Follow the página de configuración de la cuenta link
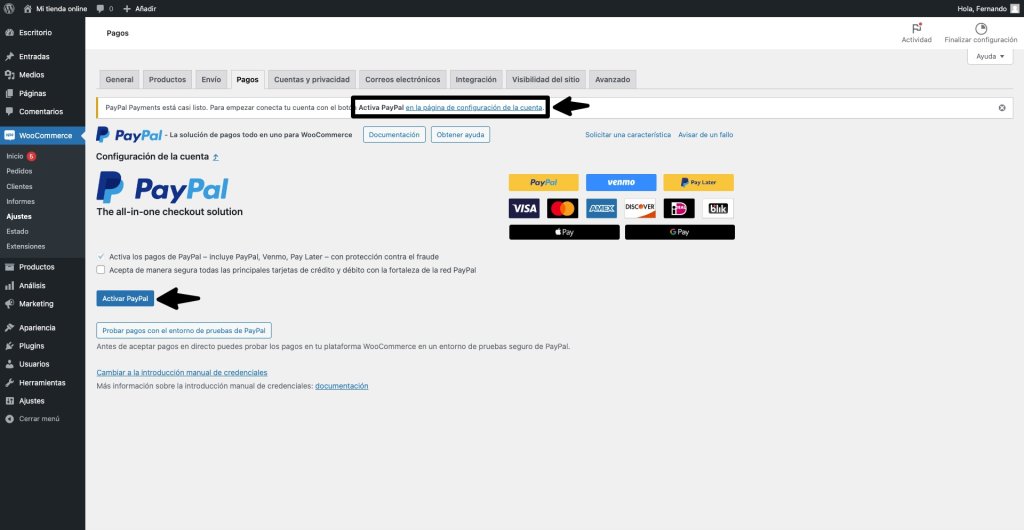The width and height of the screenshot is (1024, 530). [474, 108]
